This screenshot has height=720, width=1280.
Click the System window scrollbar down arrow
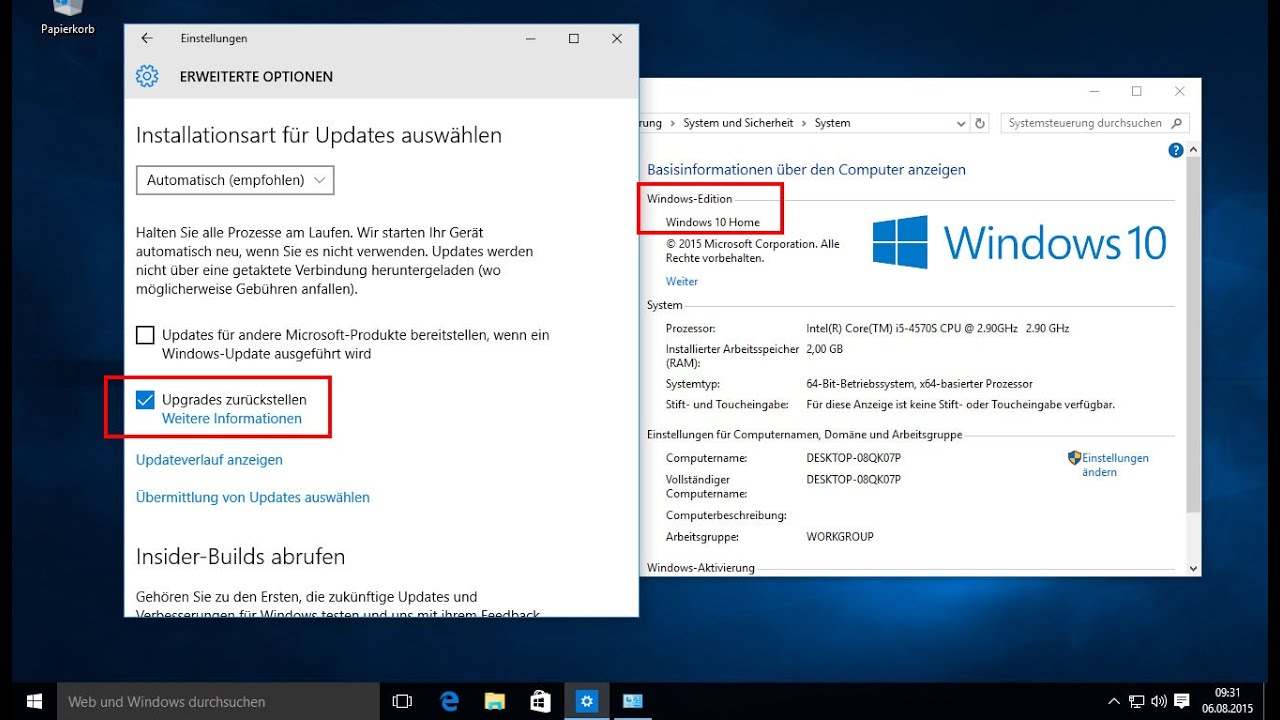1192,567
